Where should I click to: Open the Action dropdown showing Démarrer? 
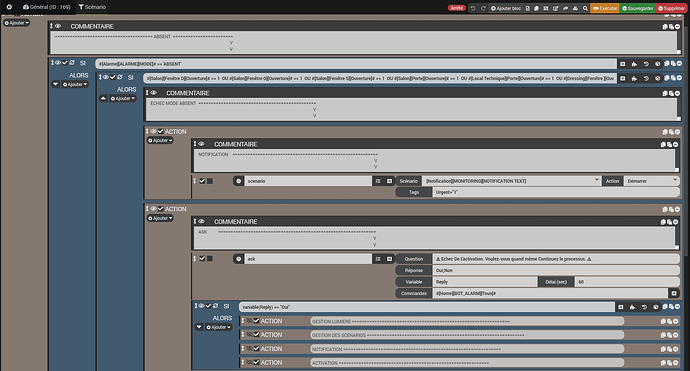651,181
